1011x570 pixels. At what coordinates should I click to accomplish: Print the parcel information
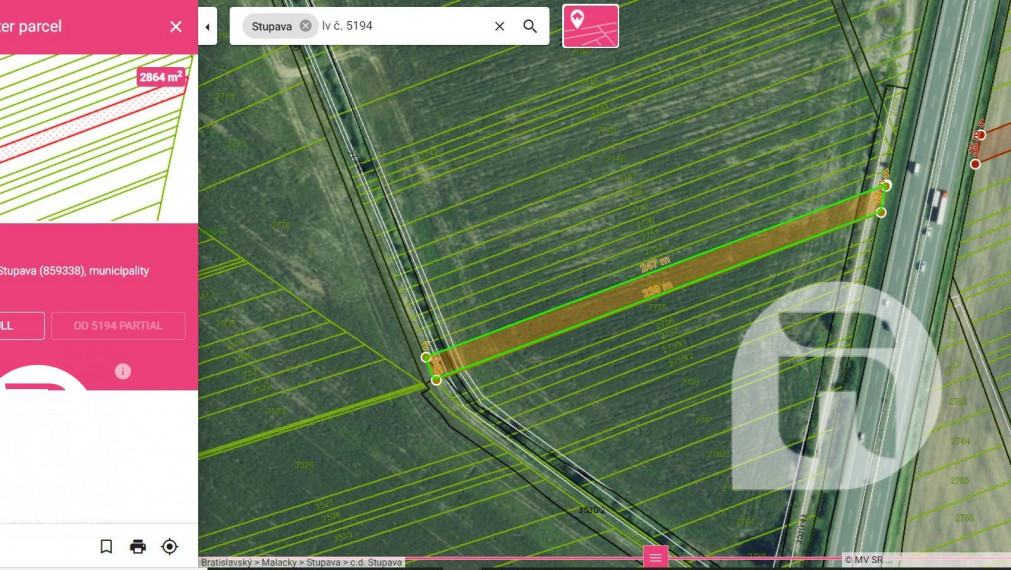point(138,547)
